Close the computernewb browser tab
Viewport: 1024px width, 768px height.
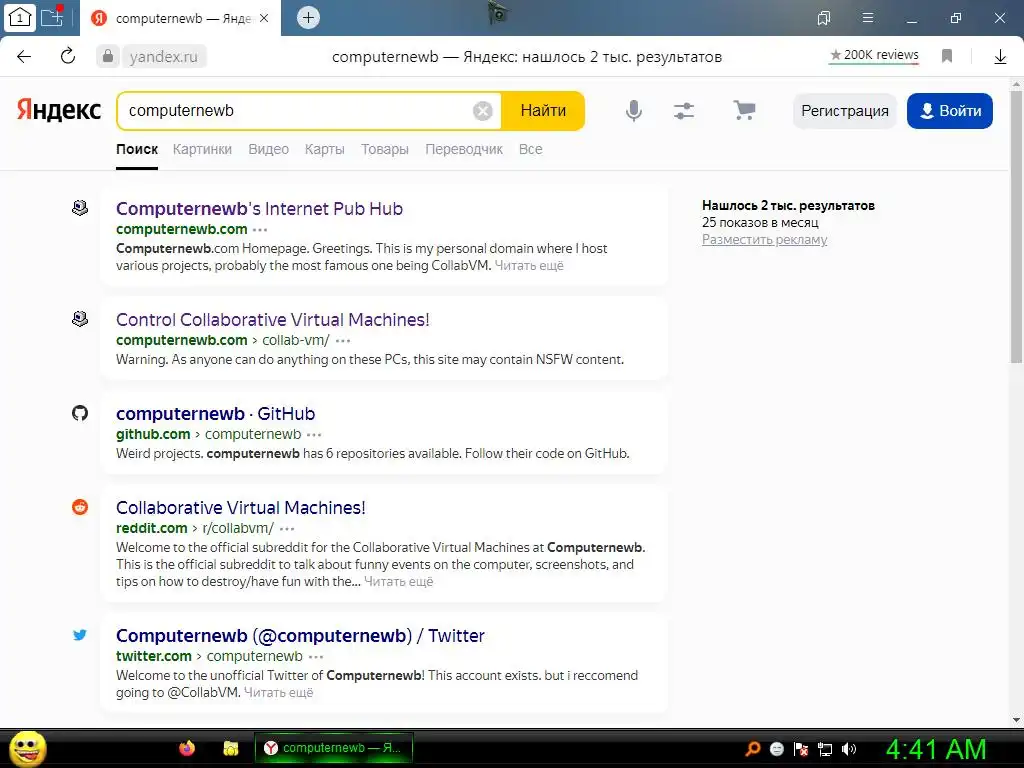[264, 18]
